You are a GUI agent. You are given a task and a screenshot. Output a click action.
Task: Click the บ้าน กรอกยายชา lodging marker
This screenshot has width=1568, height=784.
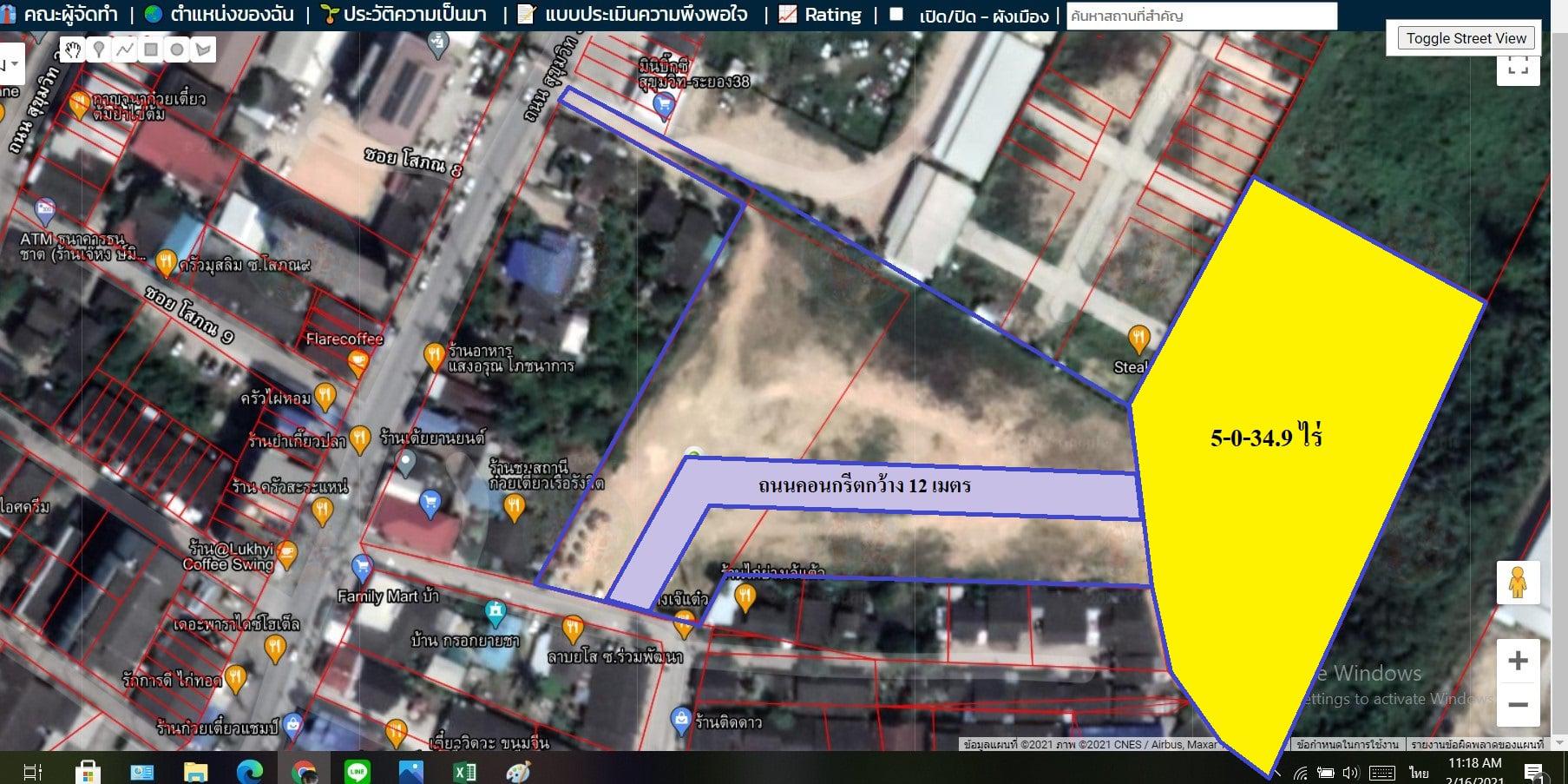pyautogui.click(x=495, y=613)
